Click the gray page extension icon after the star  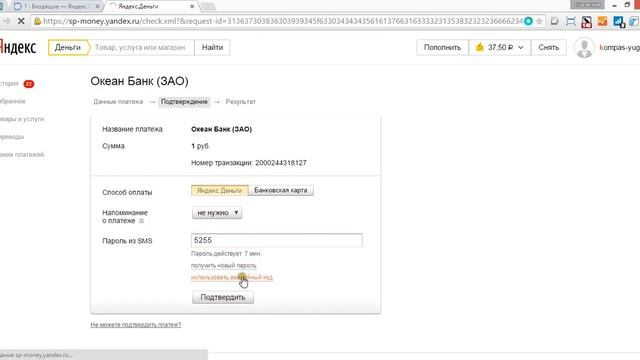554,21
